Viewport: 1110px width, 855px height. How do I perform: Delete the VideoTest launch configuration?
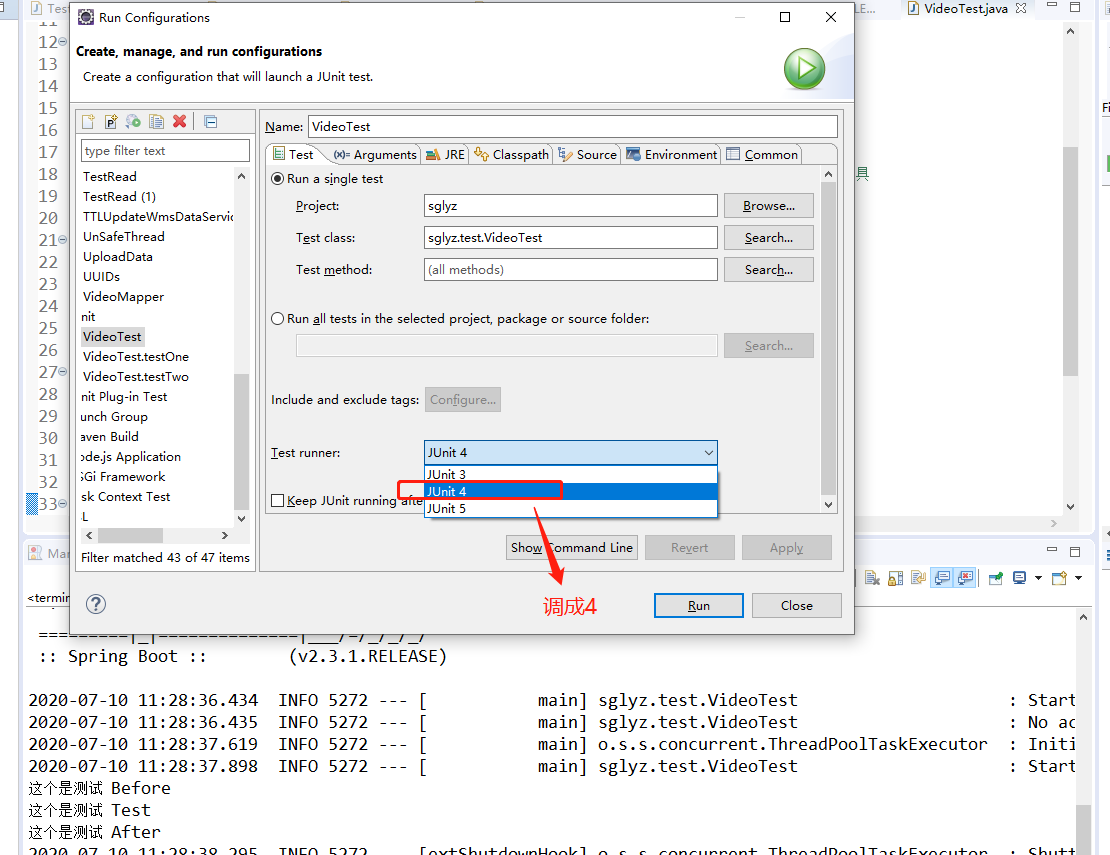coord(180,121)
